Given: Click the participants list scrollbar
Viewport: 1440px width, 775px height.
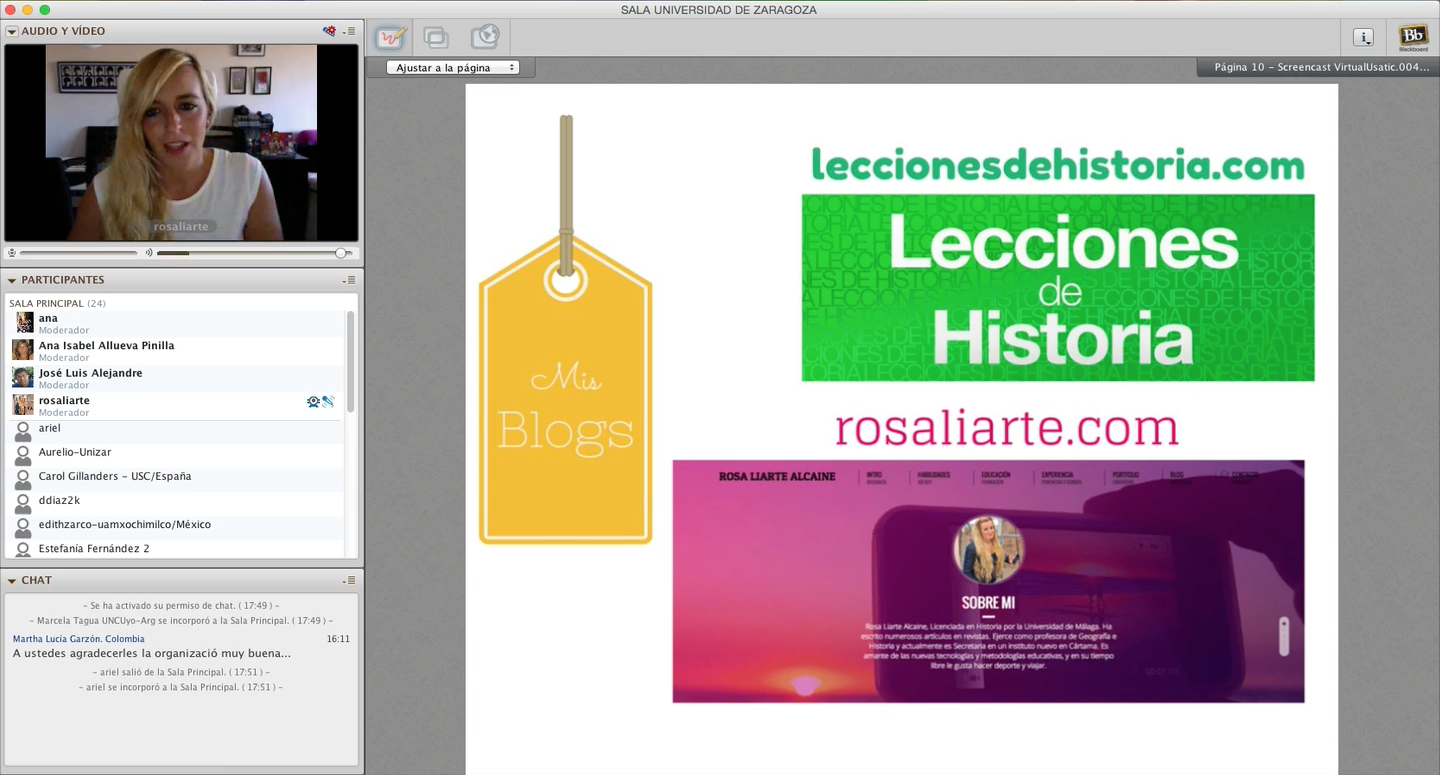Looking at the screenshot, I should point(350,360).
